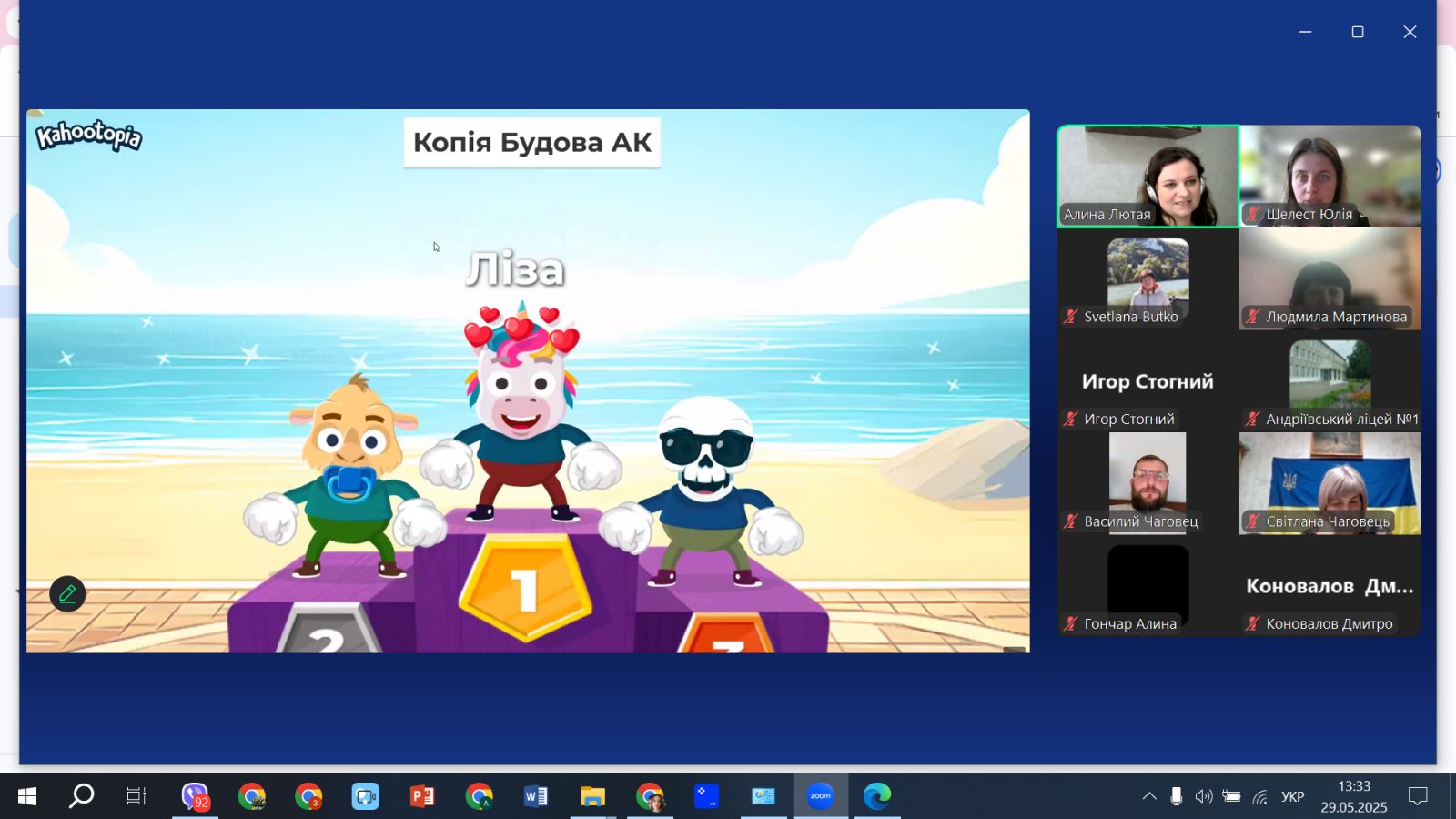Click Андріївський ліцей №1 muted microphone icon
The image size is (1456, 819).
(x=1253, y=419)
